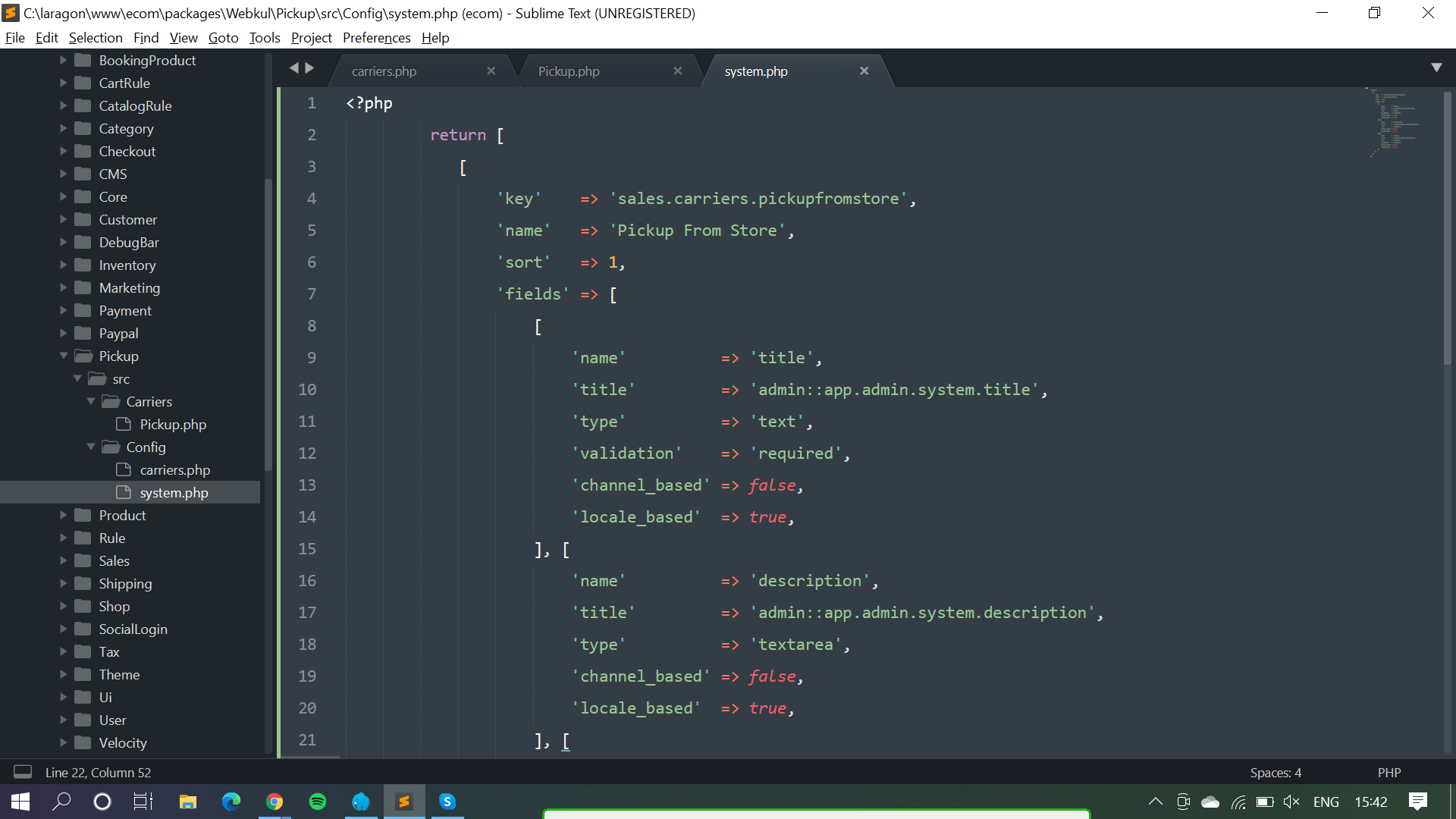This screenshot has width=1456, height=819.
Task: Expand the Velocity folder
Action: click(x=64, y=742)
